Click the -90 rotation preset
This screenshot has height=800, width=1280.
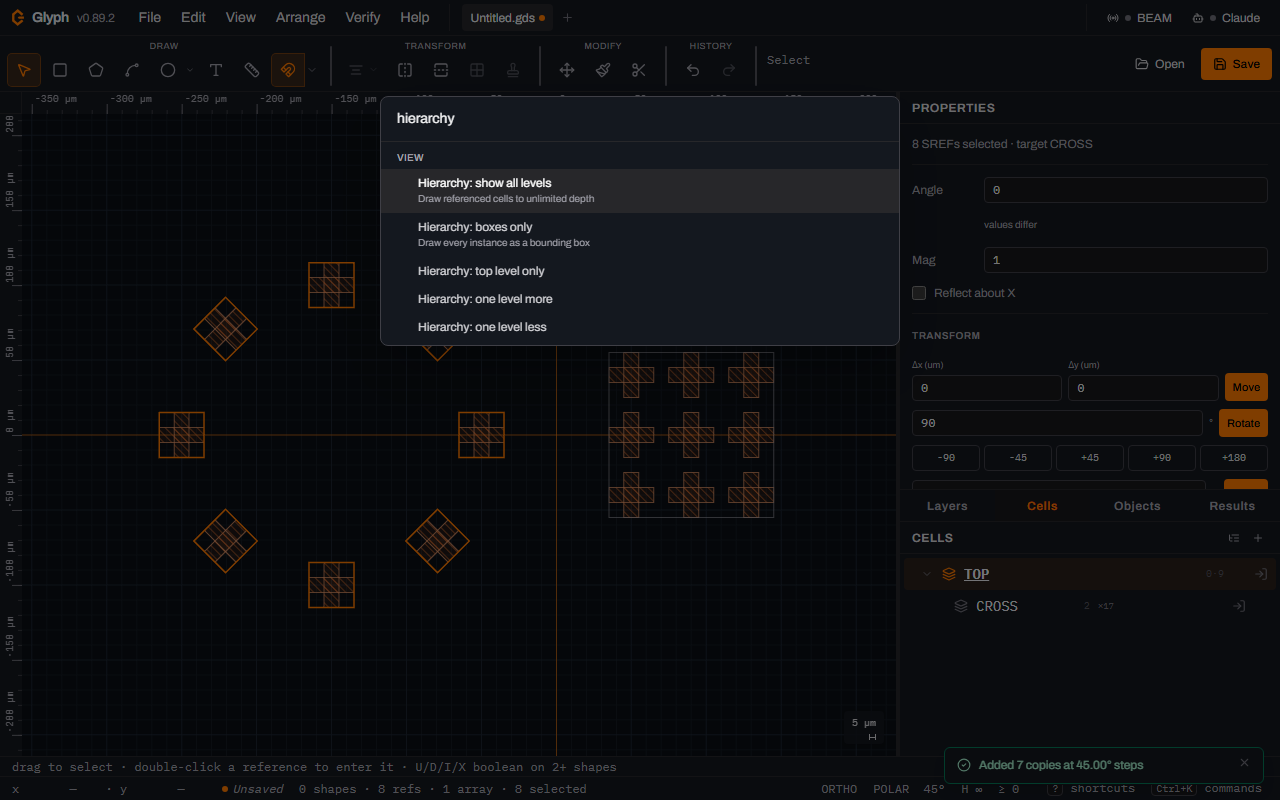point(946,458)
